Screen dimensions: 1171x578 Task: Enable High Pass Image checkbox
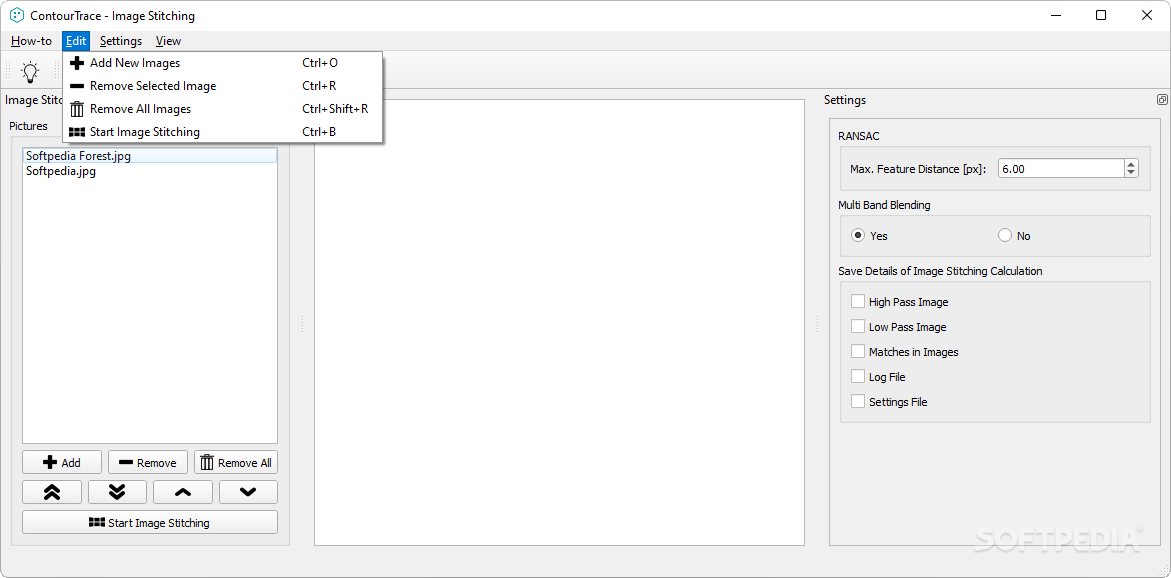point(858,302)
